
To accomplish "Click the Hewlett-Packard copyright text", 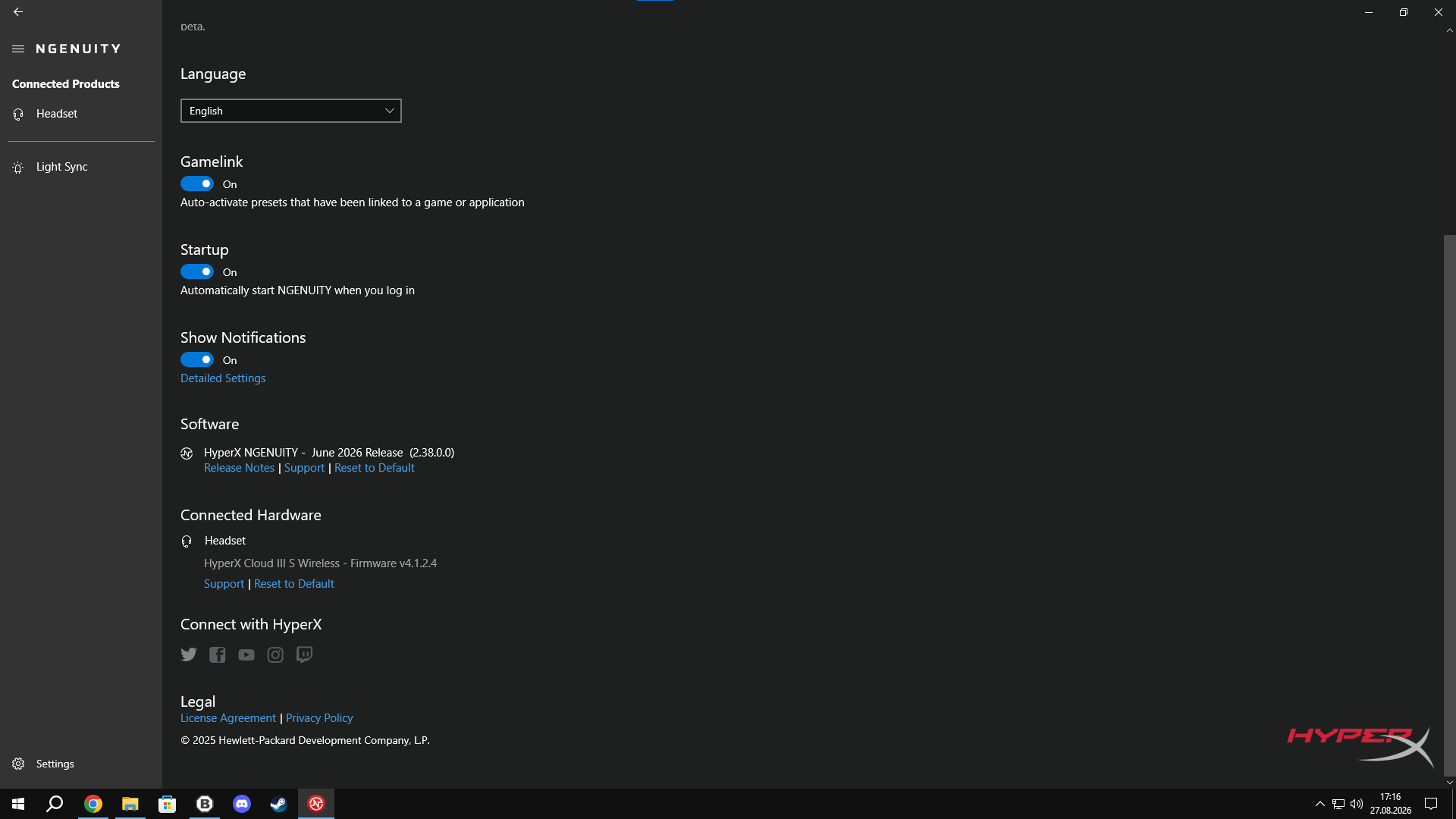I will [305, 740].
